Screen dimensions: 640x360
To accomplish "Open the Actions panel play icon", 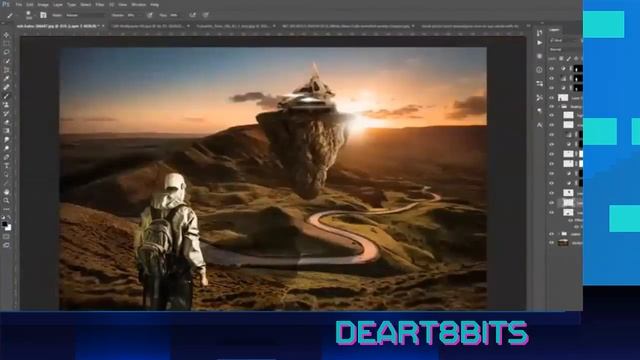I will 540,42.
